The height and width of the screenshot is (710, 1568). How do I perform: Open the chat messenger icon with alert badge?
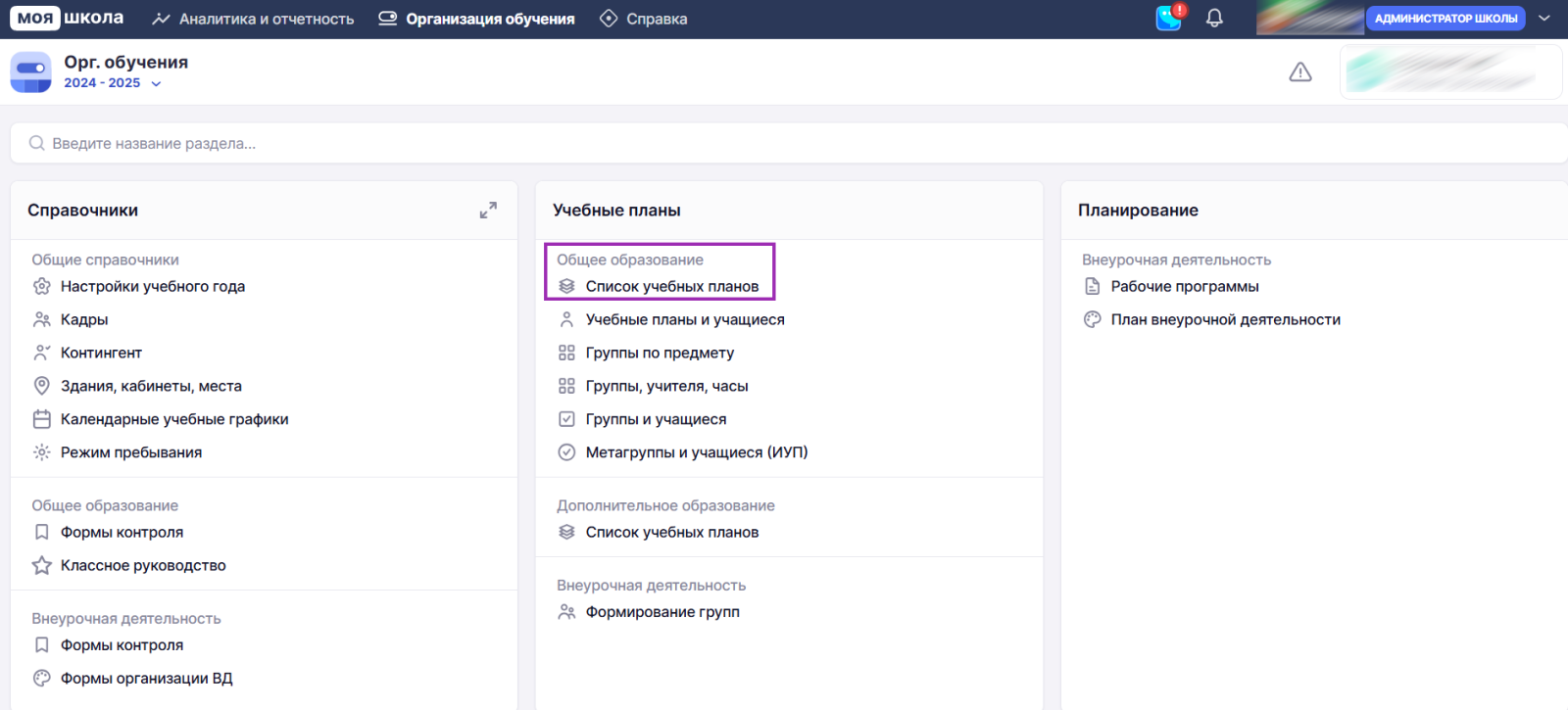(1169, 18)
